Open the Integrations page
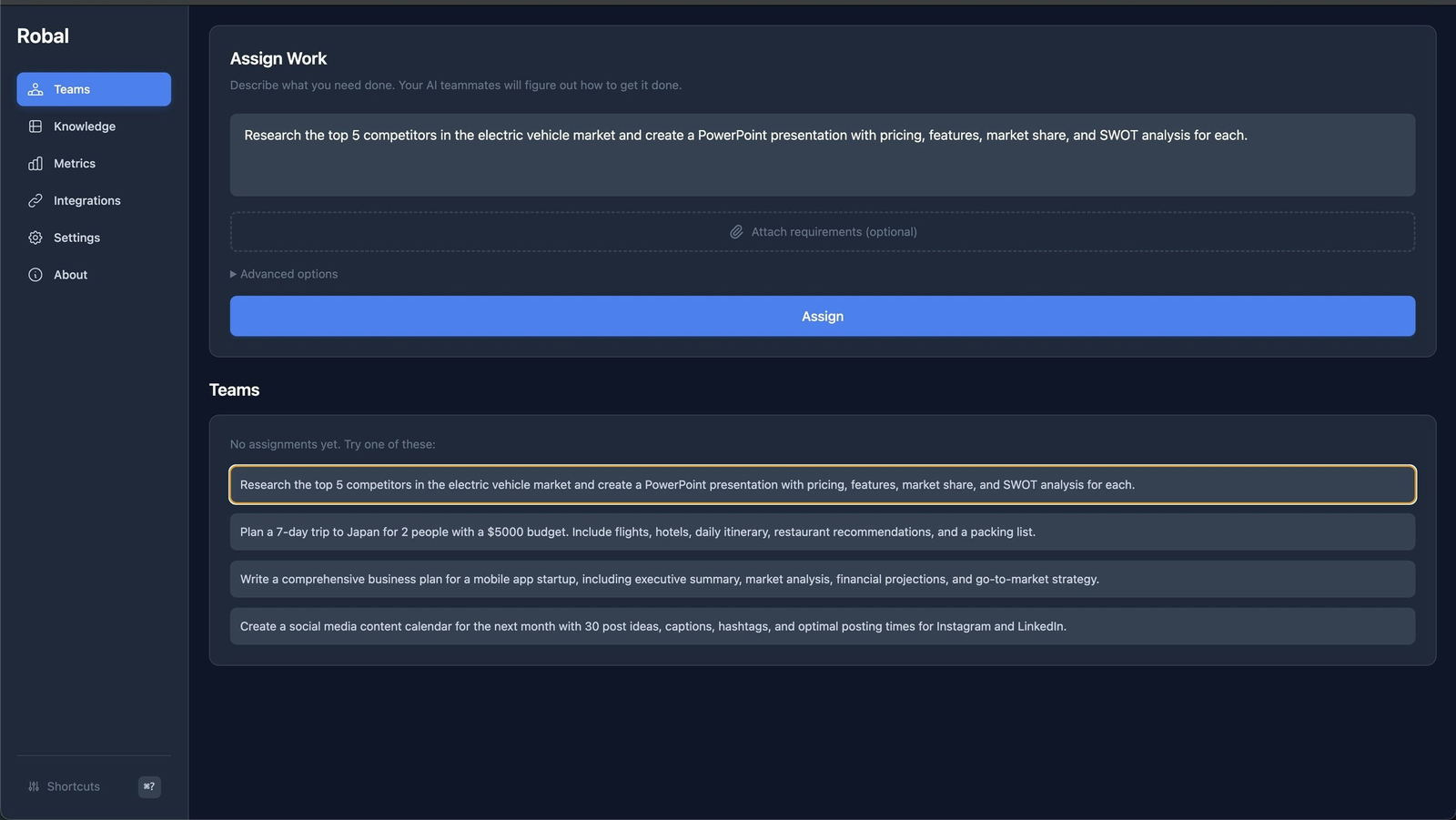 [87, 200]
